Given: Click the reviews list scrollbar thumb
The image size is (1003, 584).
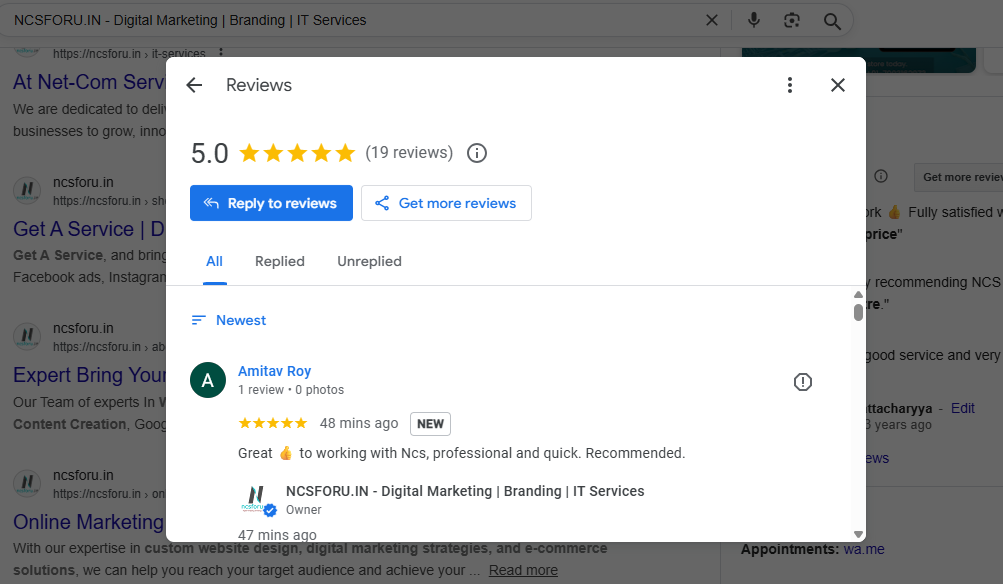Looking at the screenshot, I should [858, 312].
